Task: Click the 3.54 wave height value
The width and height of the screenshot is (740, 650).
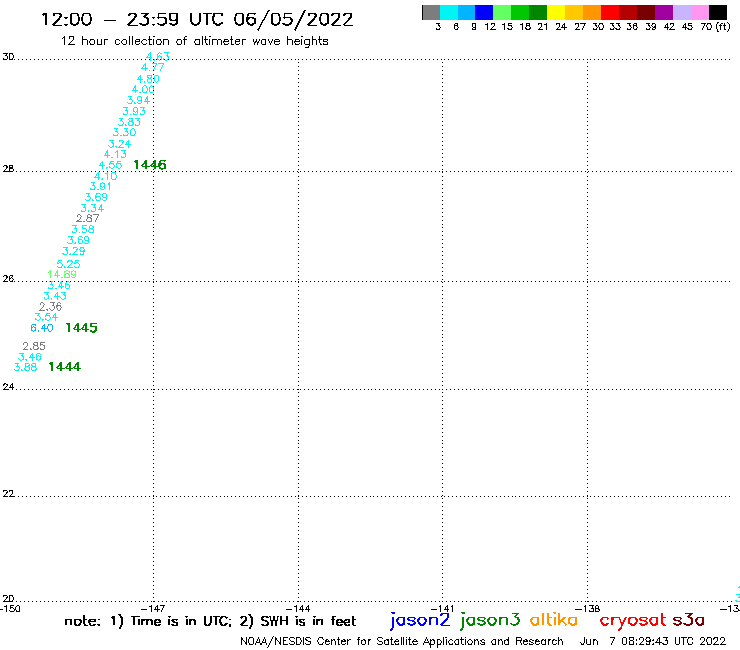Action: tap(46, 317)
